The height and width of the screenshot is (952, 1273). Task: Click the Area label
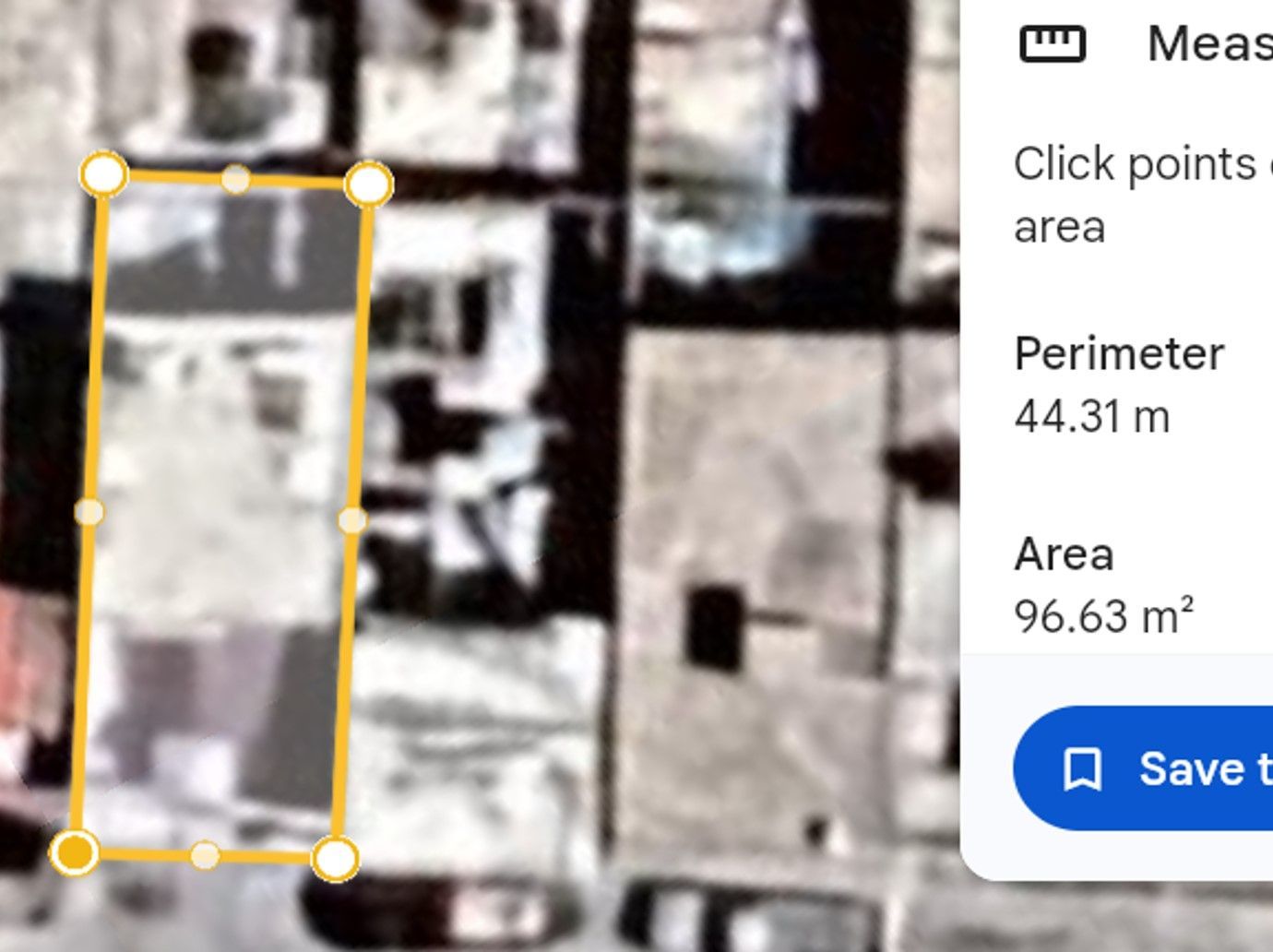tap(1064, 554)
